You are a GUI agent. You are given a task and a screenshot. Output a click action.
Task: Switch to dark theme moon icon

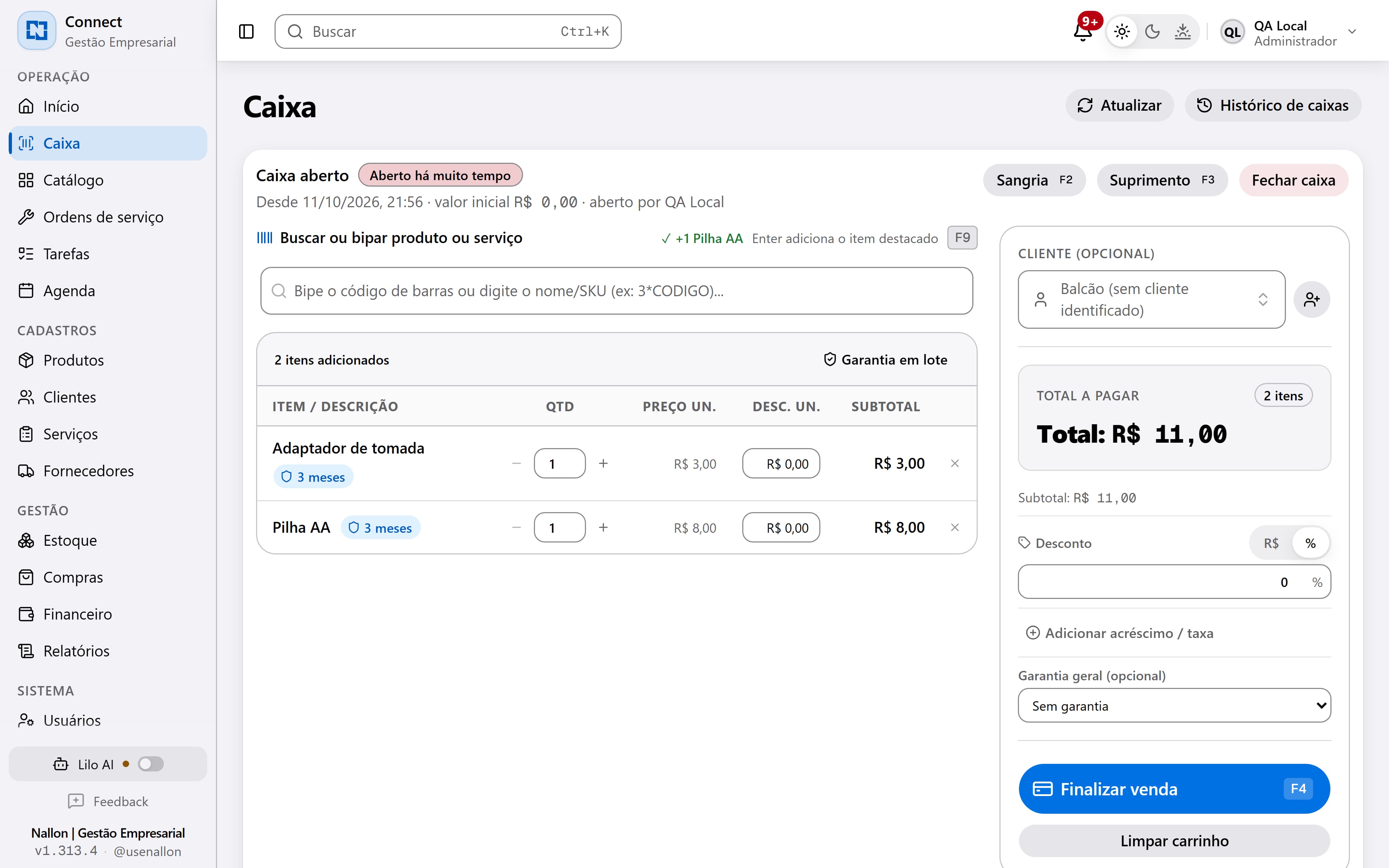1152,31
